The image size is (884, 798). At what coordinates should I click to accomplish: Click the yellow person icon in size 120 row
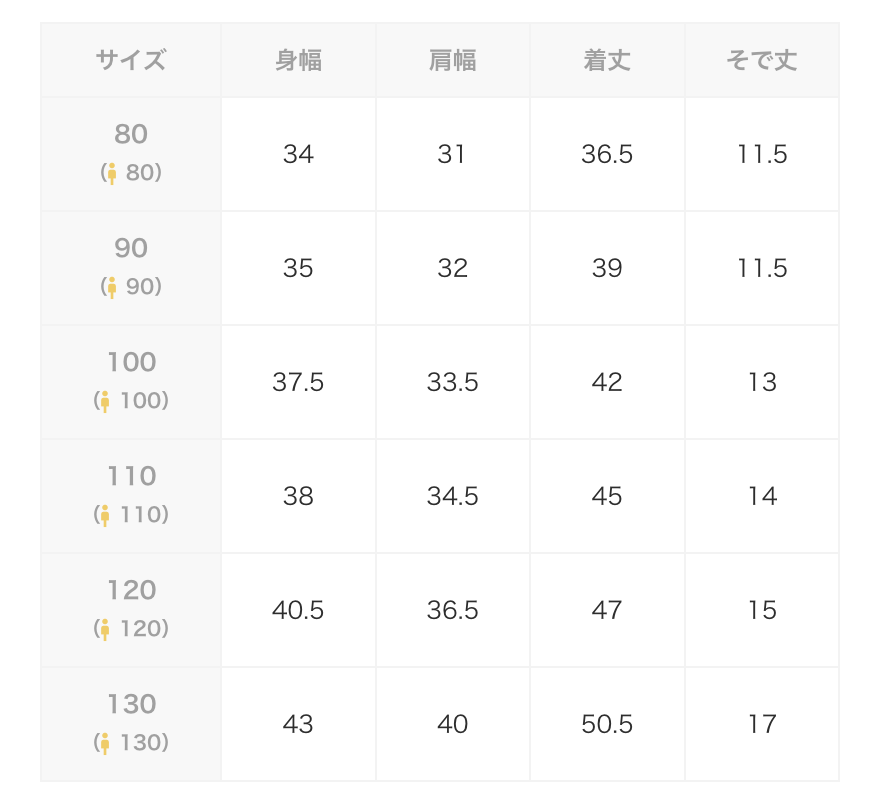click(105, 629)
